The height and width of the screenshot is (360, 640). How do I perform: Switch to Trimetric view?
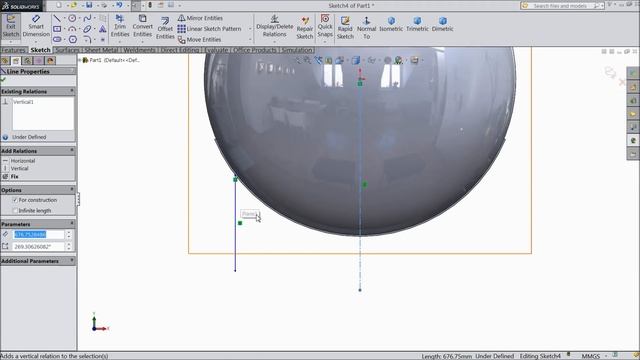417,24
